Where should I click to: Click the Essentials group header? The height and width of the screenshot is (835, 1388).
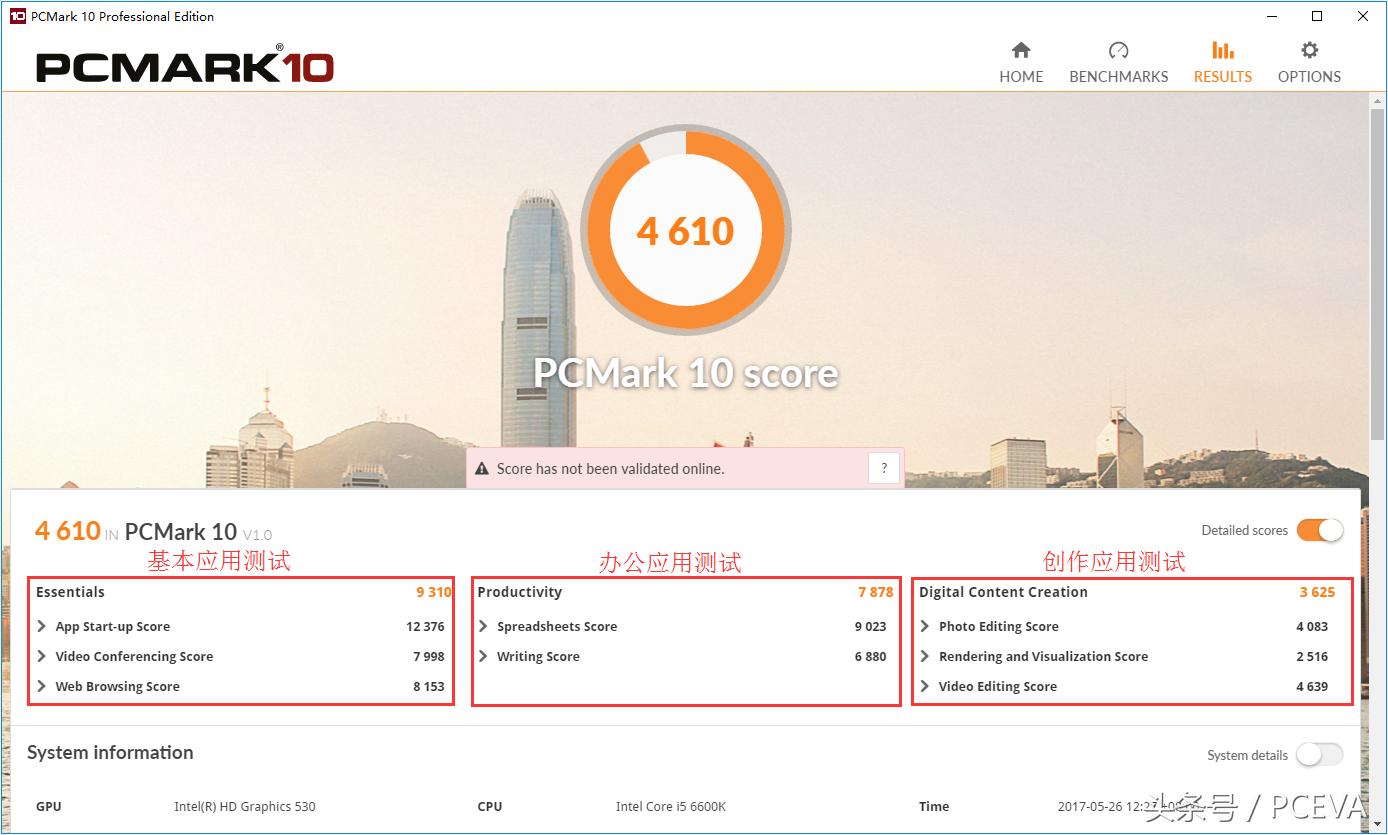coord(70,592)
